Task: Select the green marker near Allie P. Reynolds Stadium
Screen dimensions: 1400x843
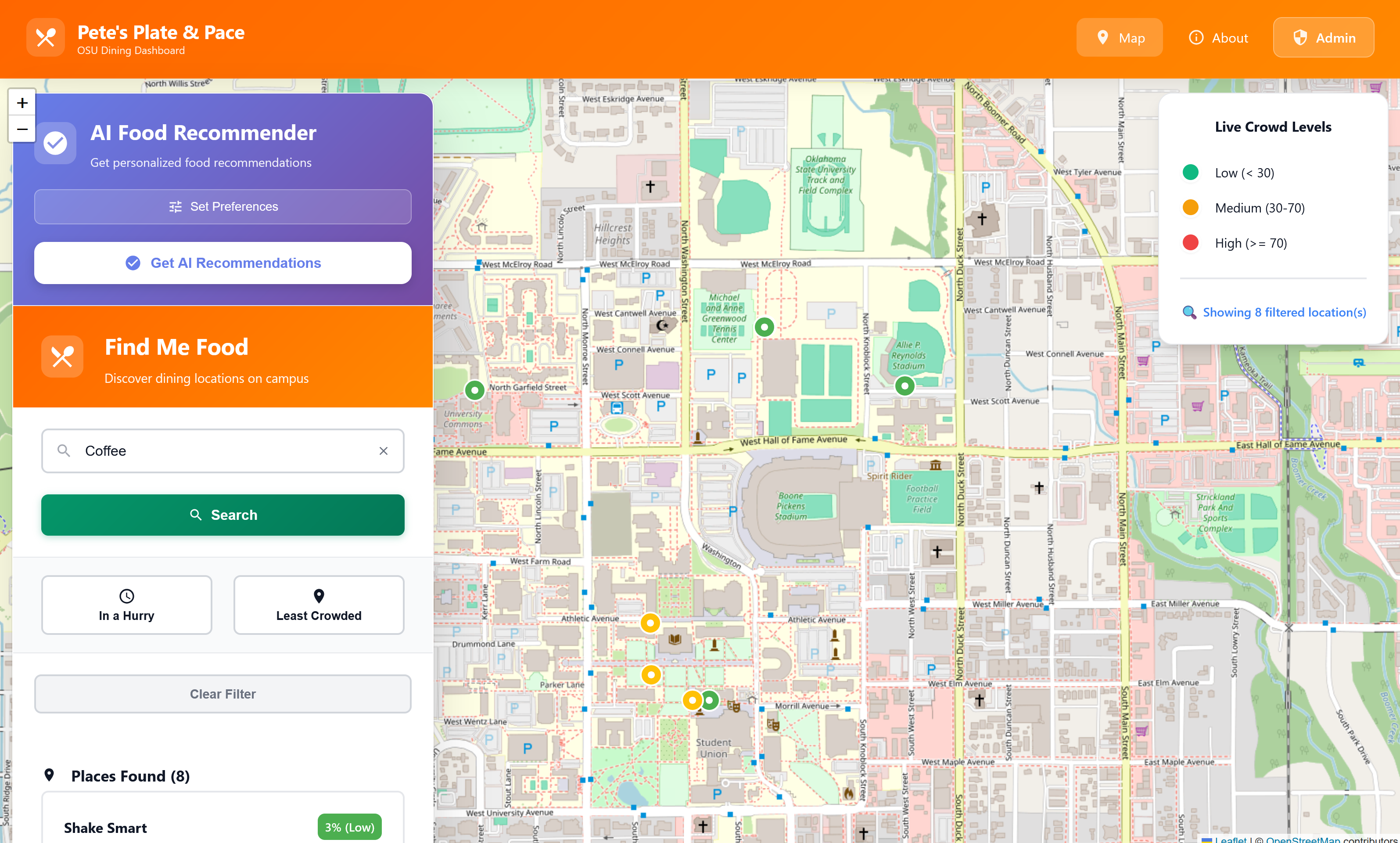Action: point(905,386)
